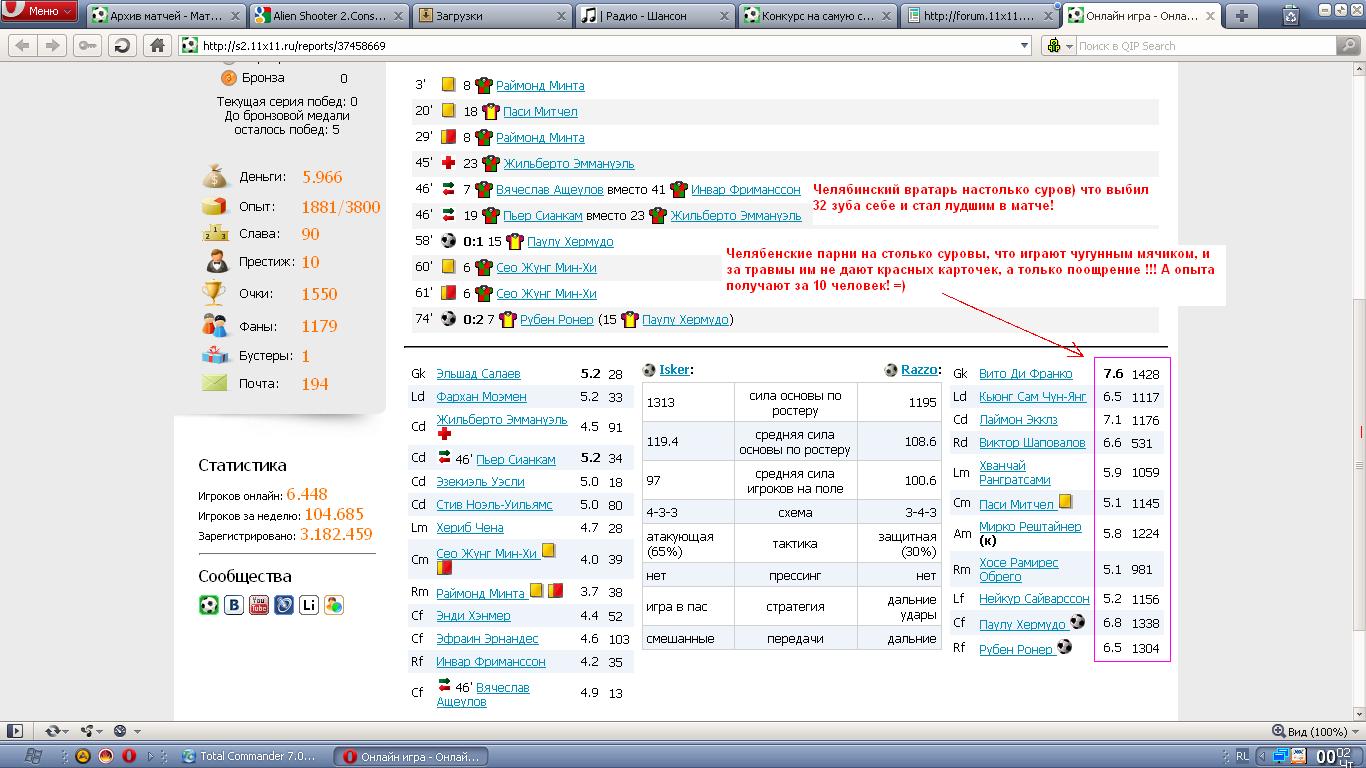The image size is (1366, 768).
Task: Click the LiveInternet 'Li' community icon
Action: 309,605
